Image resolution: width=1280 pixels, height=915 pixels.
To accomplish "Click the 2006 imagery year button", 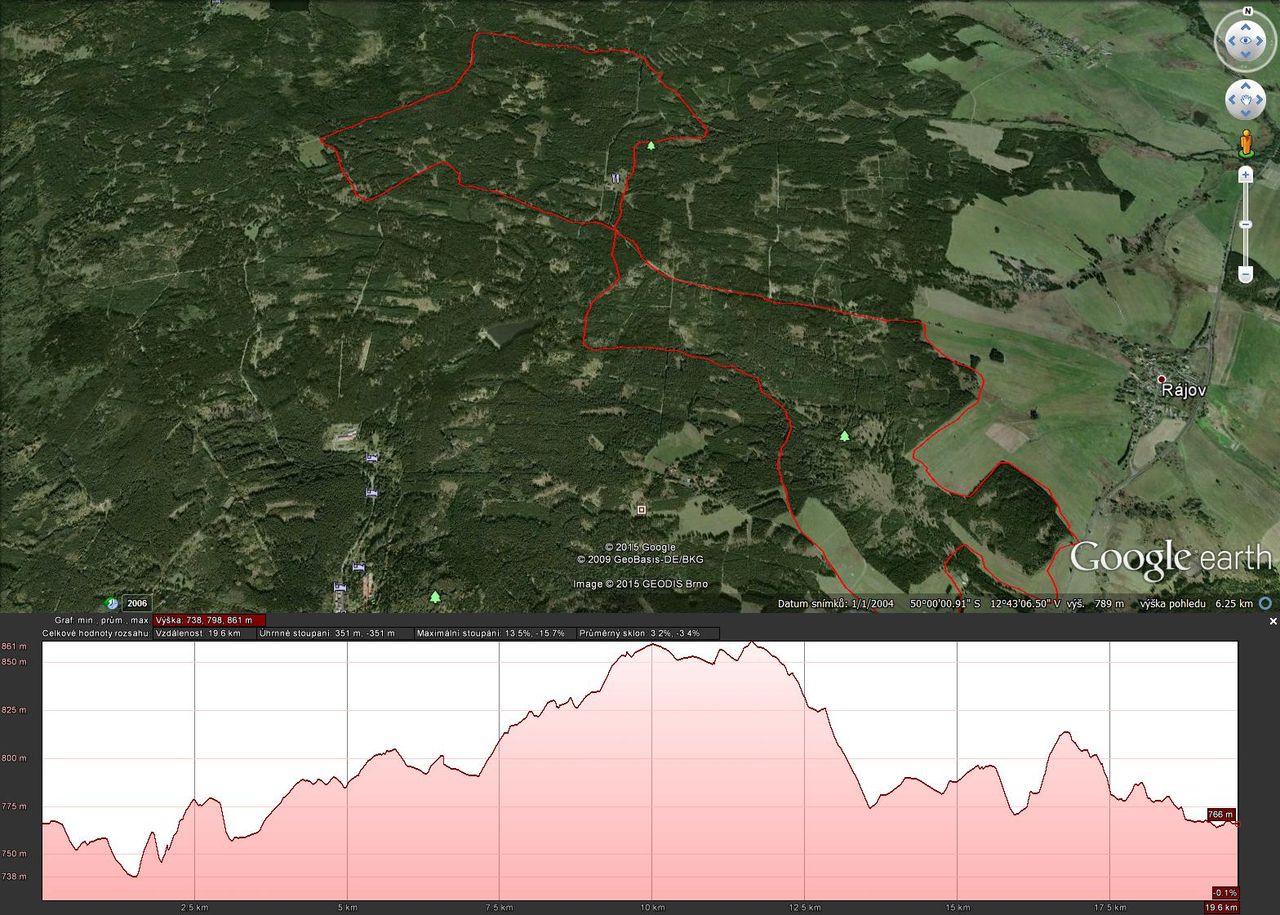I will pos(137,603).
